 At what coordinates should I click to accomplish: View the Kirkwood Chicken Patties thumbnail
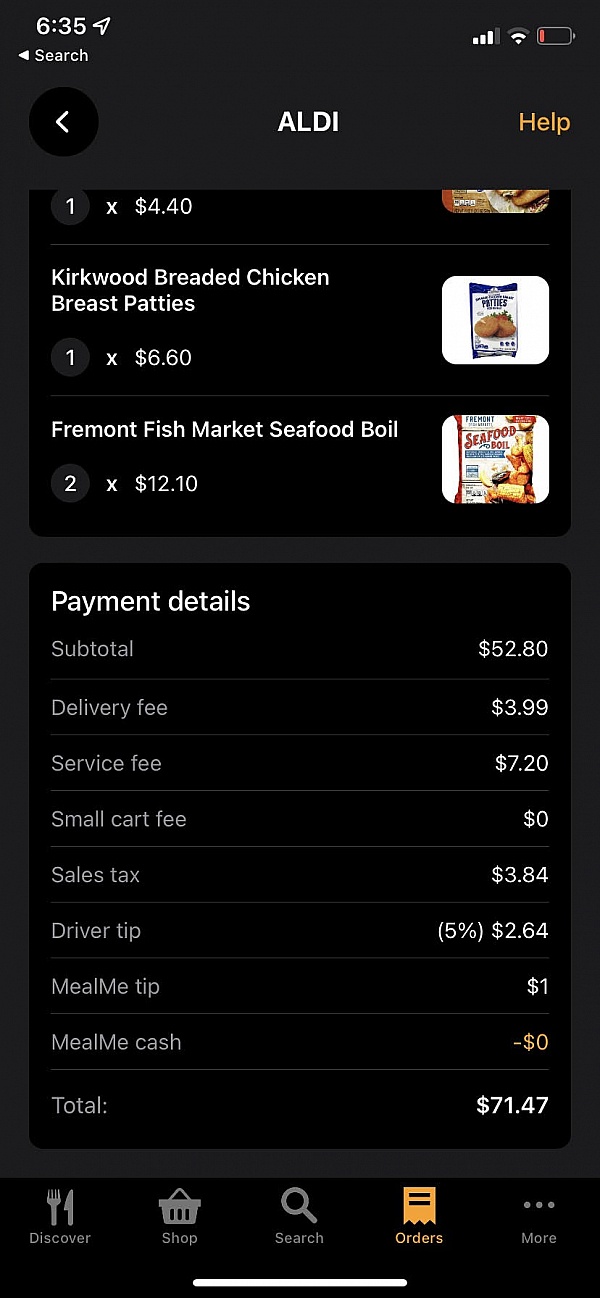495,320
